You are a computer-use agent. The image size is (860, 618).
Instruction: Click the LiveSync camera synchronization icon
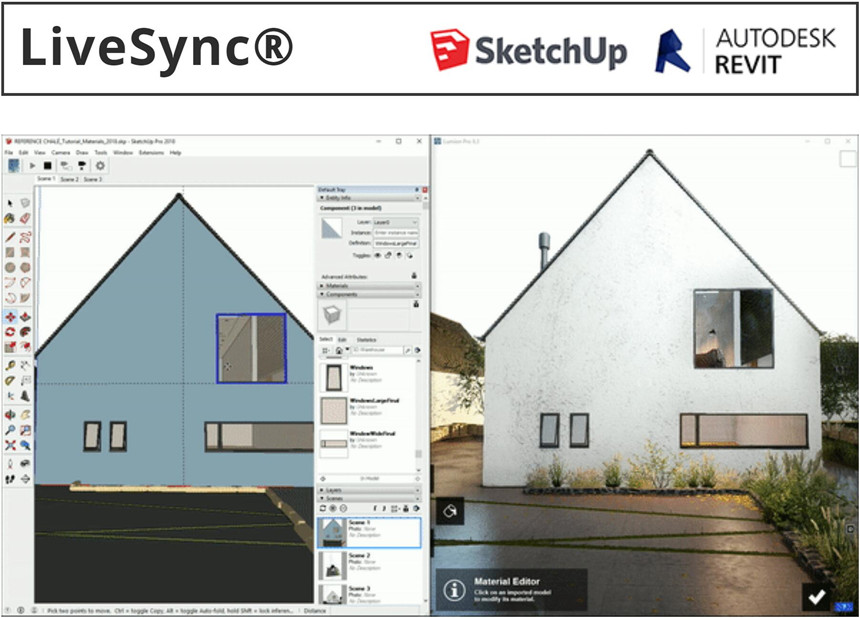coord(65,166)
